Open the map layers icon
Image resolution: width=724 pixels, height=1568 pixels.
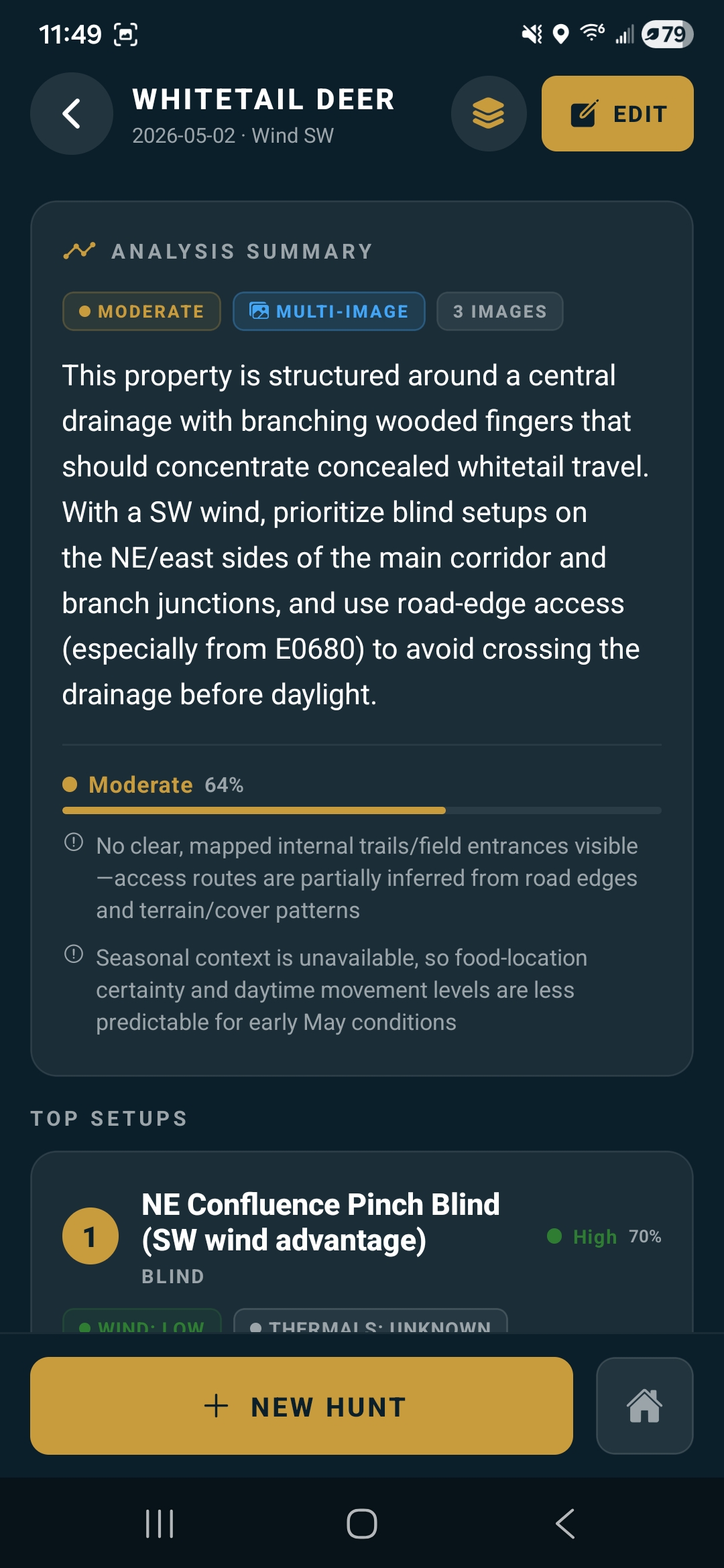pos(489,113)
